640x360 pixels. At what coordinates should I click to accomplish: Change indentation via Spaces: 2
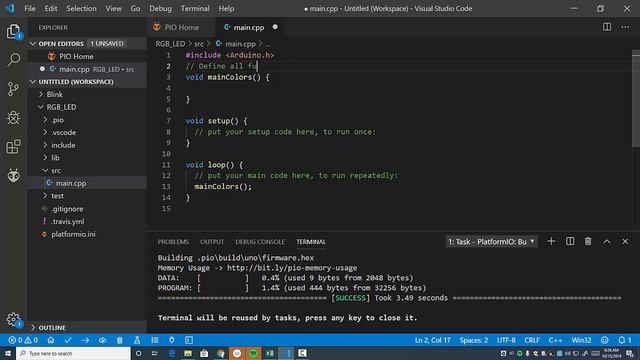point(473,340)
